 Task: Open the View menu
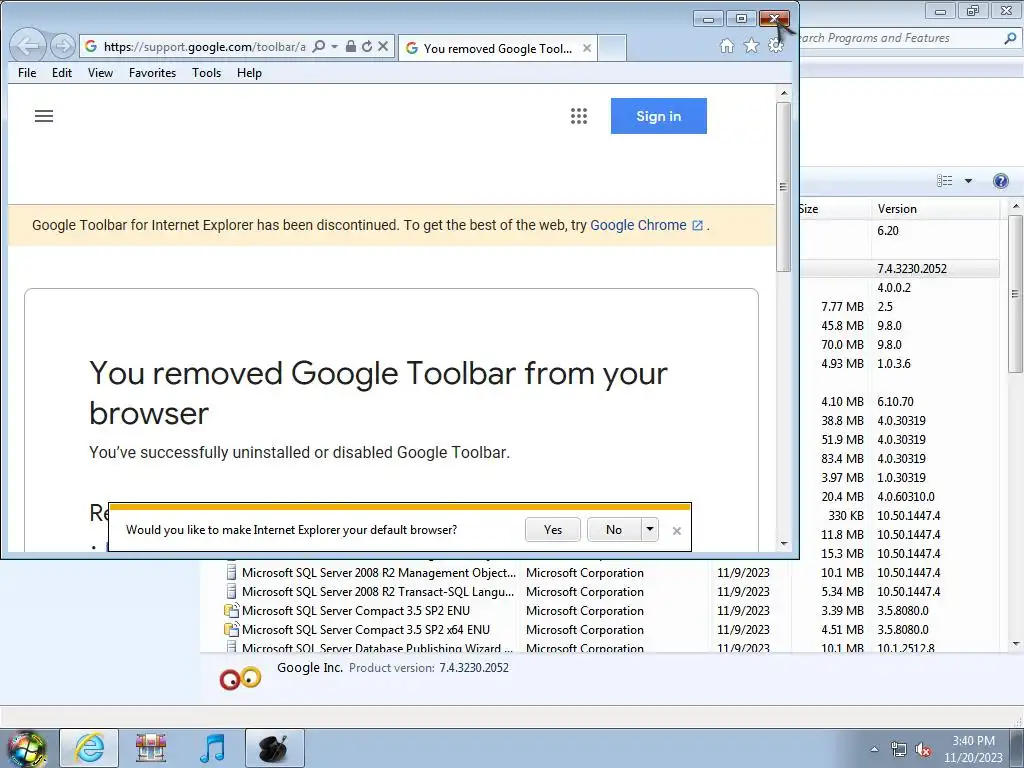pyautogui.click(x=101, y=72)
